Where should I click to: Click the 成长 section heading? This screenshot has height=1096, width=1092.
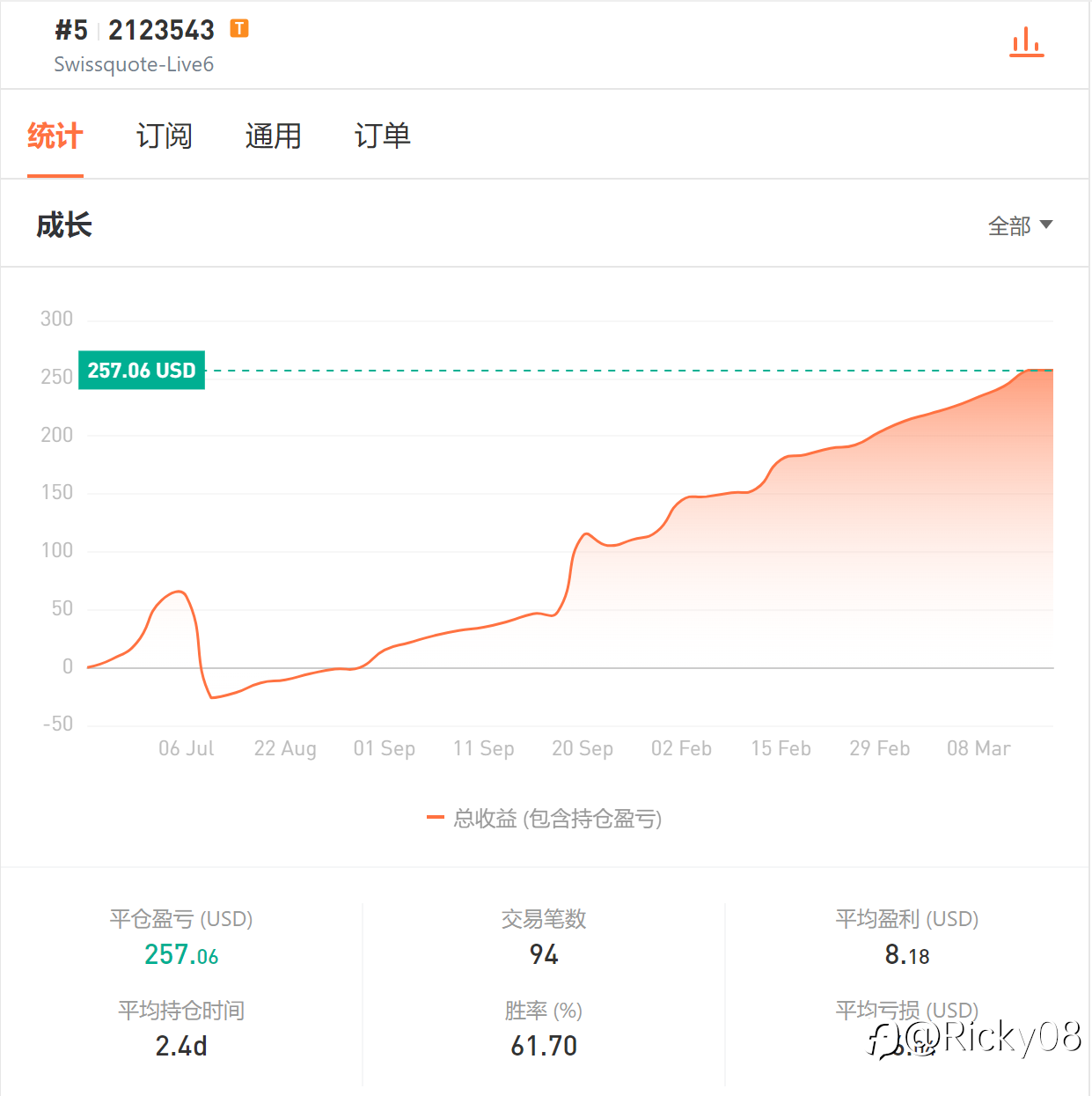pos(64,225)
